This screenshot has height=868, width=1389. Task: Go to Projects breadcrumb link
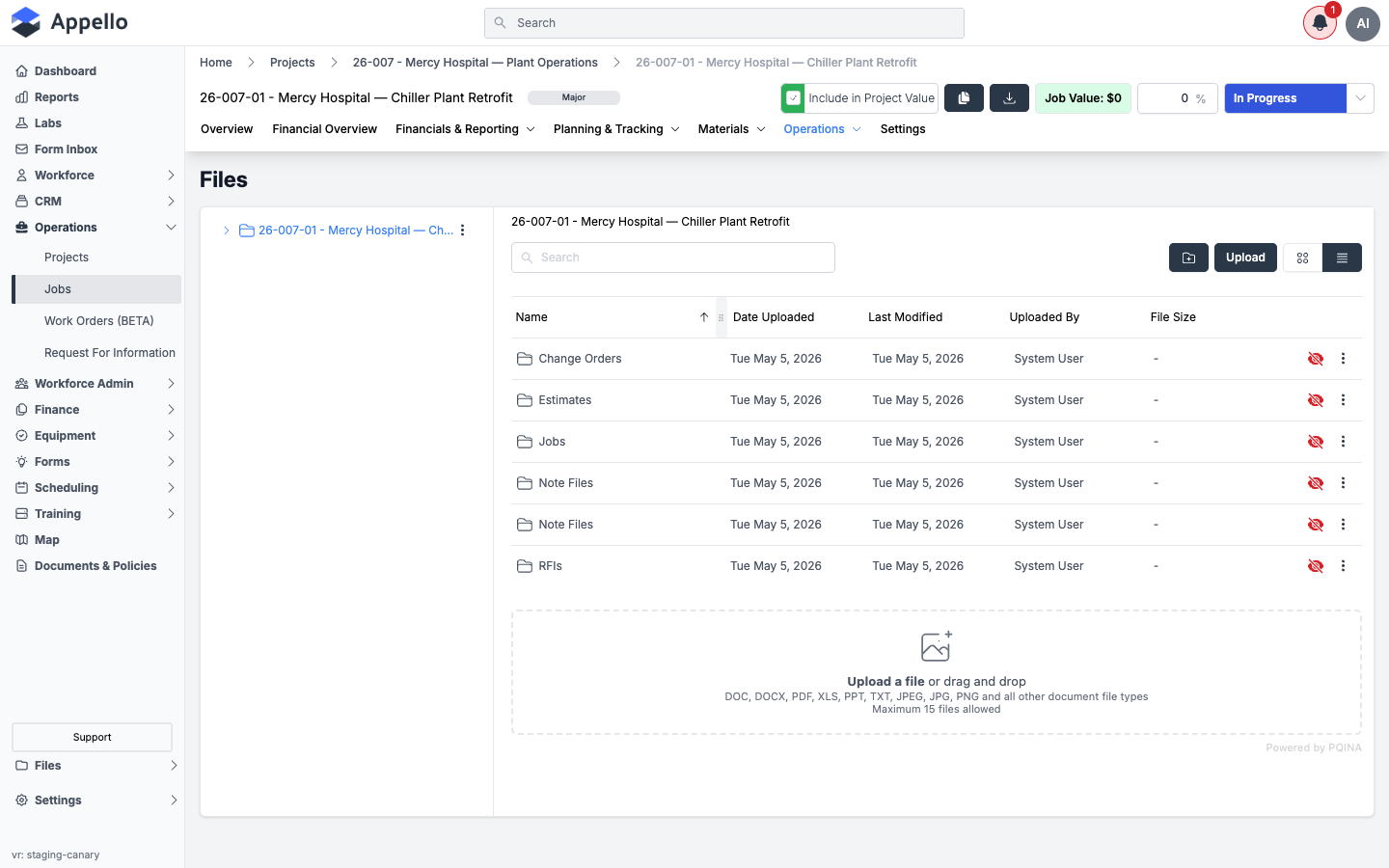click(292, 63)
